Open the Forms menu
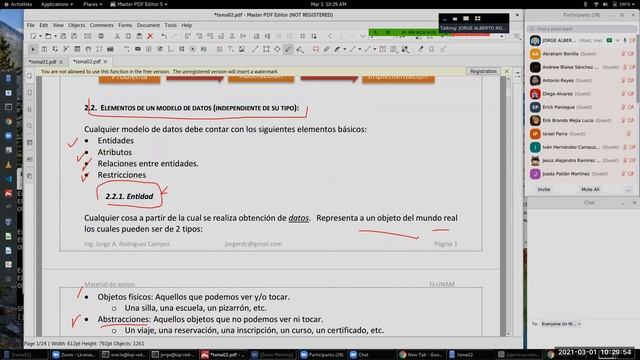 (x=125, y=25)
